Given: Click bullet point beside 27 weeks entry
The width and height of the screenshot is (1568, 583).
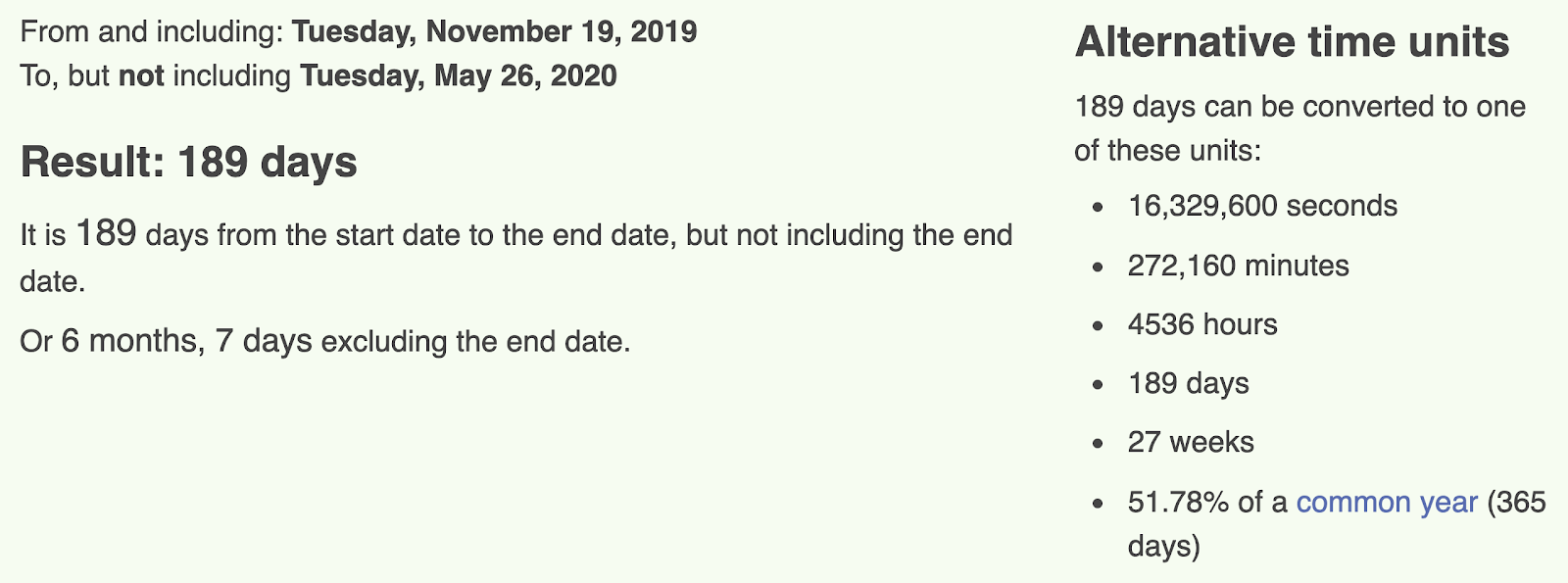Looking at the screenshot, I should click(x=1098, y=444).
